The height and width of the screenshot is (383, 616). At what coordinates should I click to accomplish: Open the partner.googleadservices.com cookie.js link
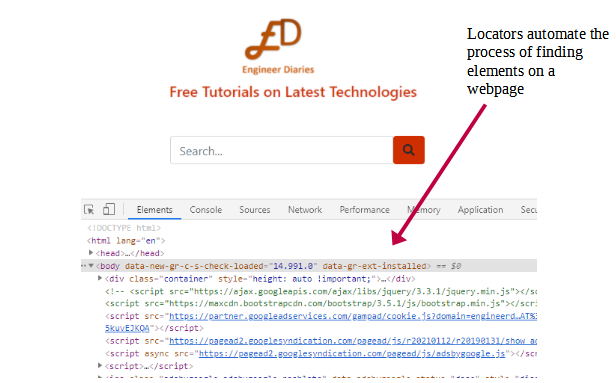tap(353, 316)
